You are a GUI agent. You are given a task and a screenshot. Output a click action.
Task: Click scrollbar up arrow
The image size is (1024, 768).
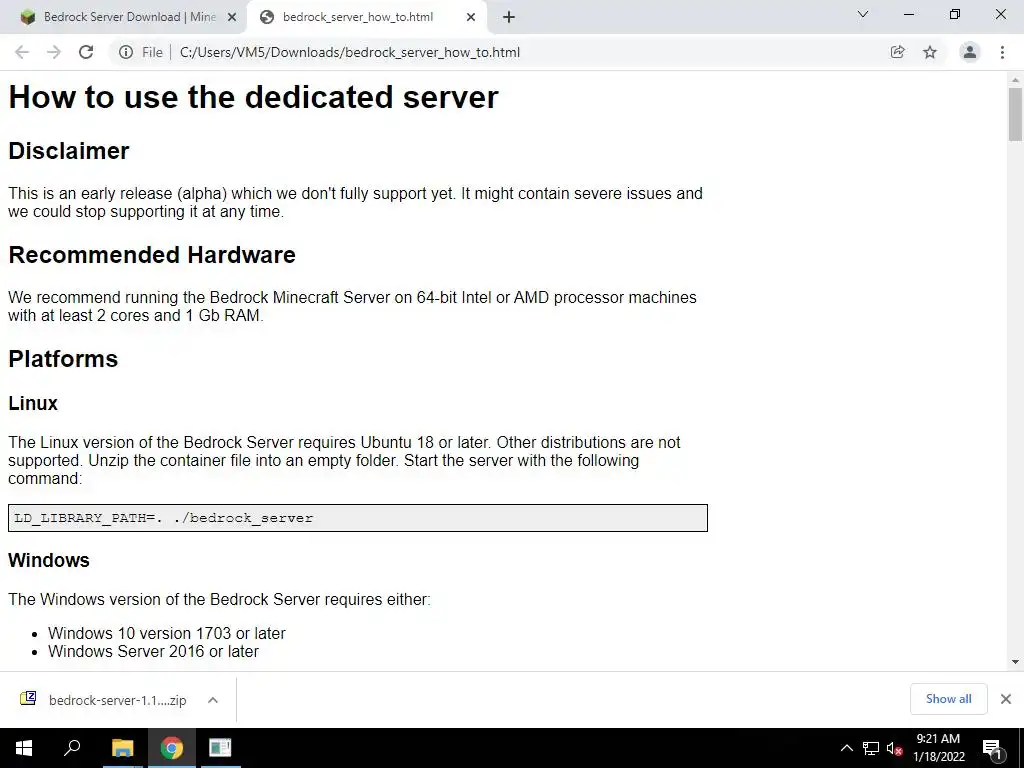point(1015,80)
